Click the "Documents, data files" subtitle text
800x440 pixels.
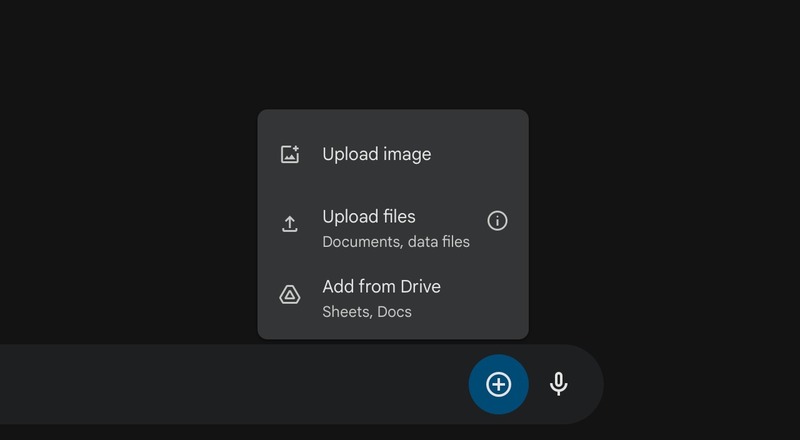pyautogui.click(x=396, y=242)
